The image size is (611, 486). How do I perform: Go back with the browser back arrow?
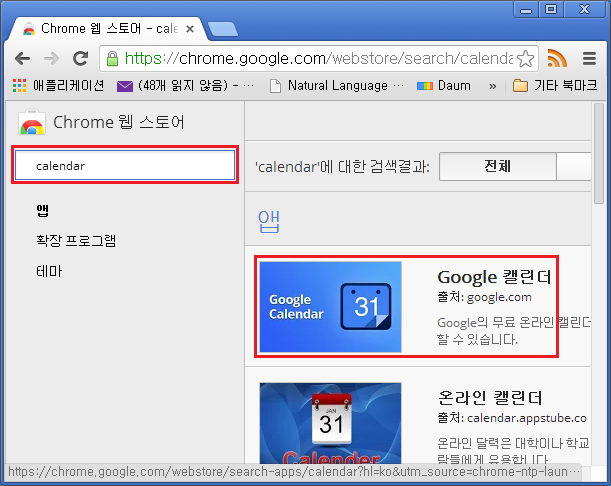22,58
